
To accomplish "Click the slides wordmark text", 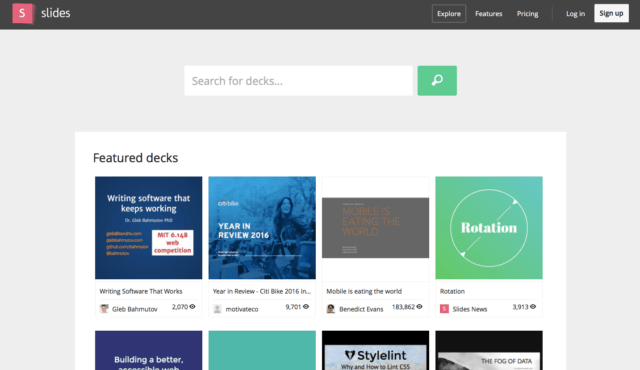I will click(56, 13).
